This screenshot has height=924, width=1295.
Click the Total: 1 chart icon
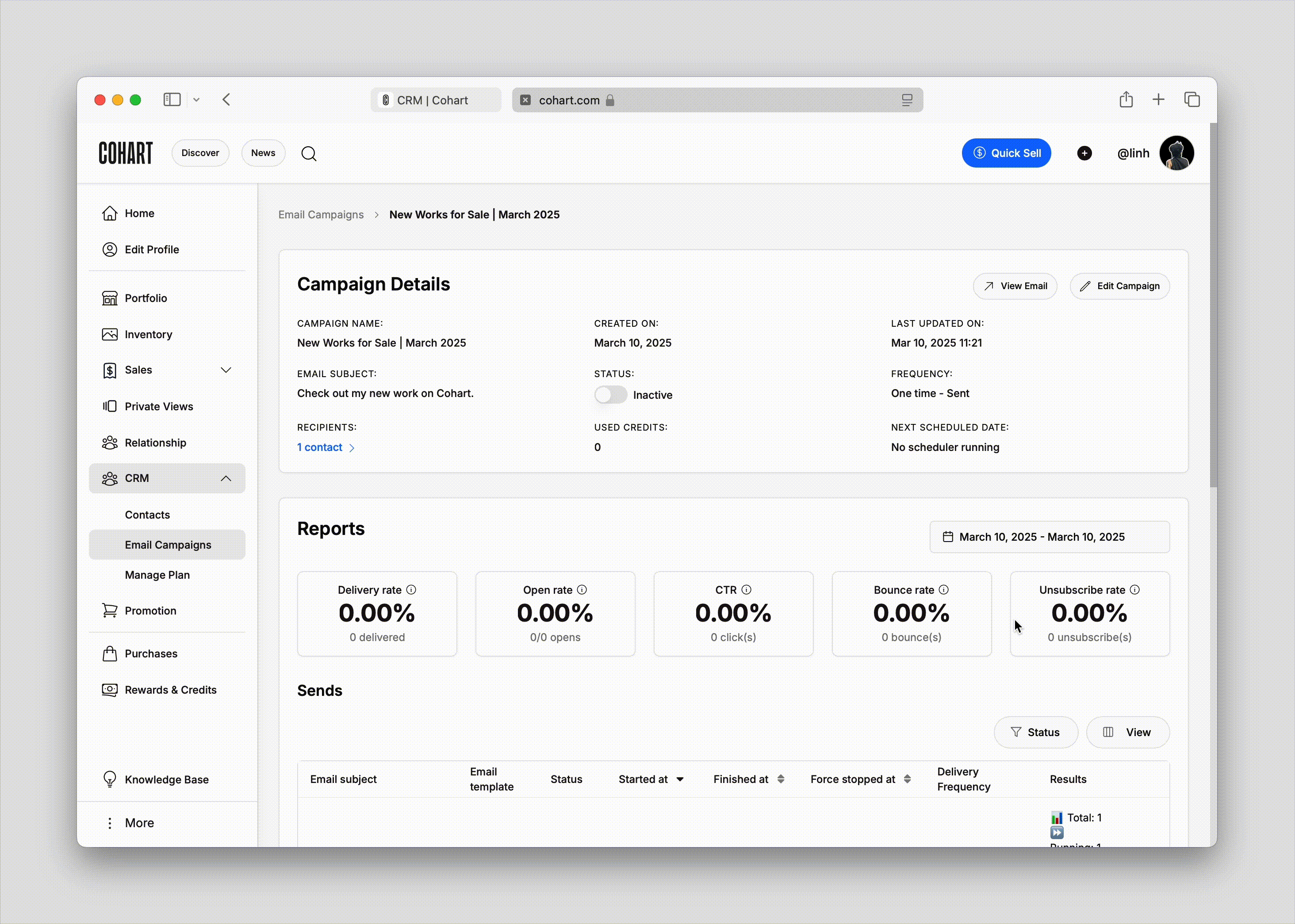[x=1057, y=818]
